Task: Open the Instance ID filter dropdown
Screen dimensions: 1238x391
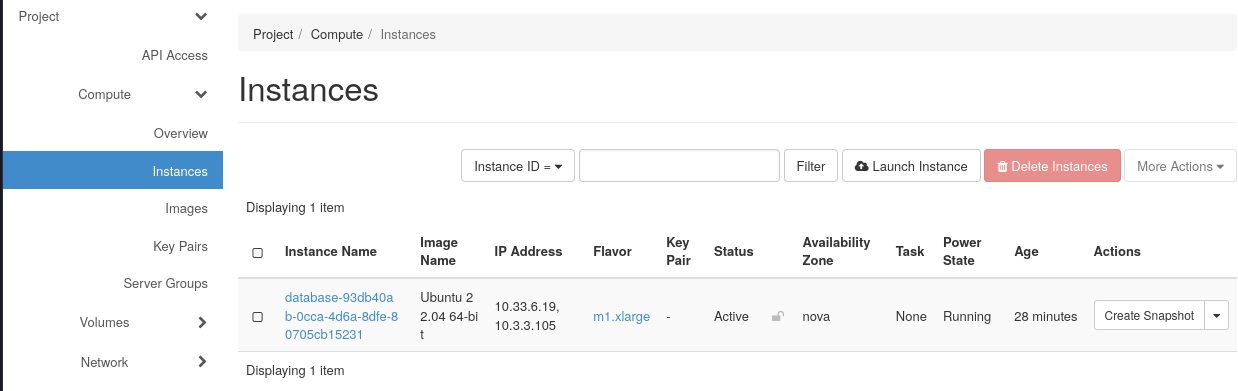Action: point(518,166)
